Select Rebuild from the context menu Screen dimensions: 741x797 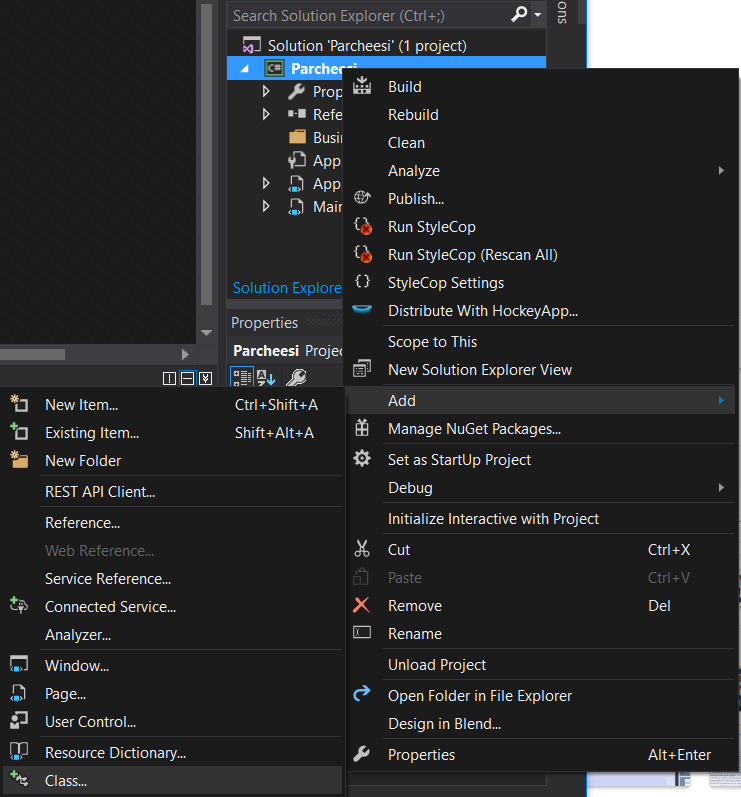click(413, 115)
